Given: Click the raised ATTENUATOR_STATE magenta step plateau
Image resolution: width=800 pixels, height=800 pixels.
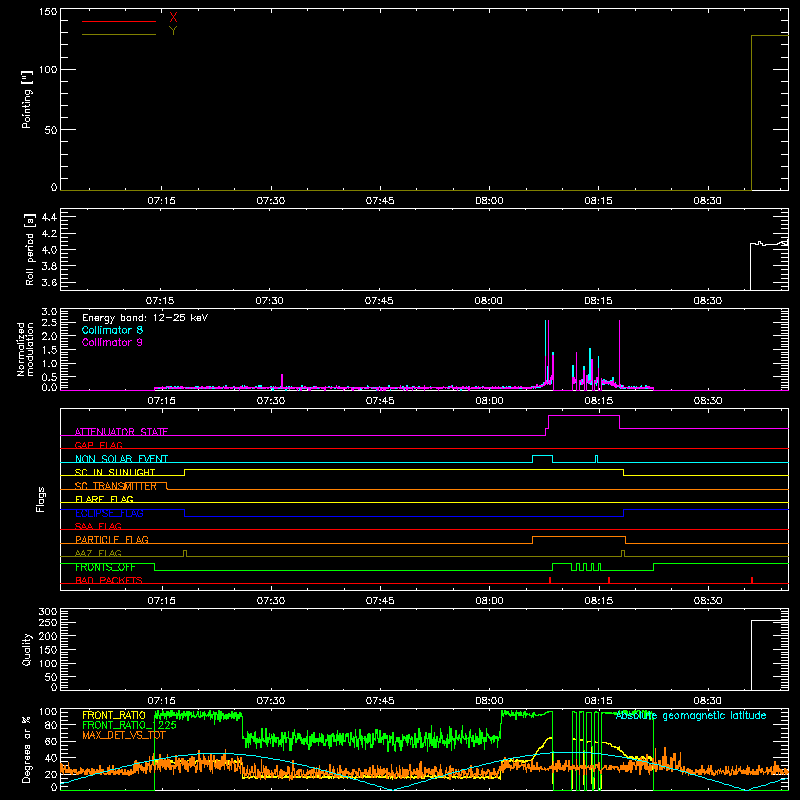Looking at the screenshot, I should pos(584,416).
